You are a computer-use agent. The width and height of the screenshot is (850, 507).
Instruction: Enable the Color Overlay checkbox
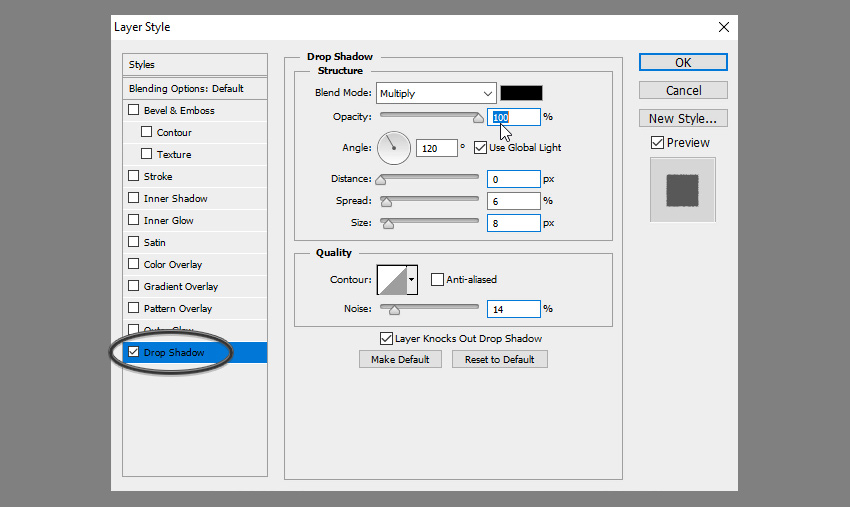tap(133, 264)
